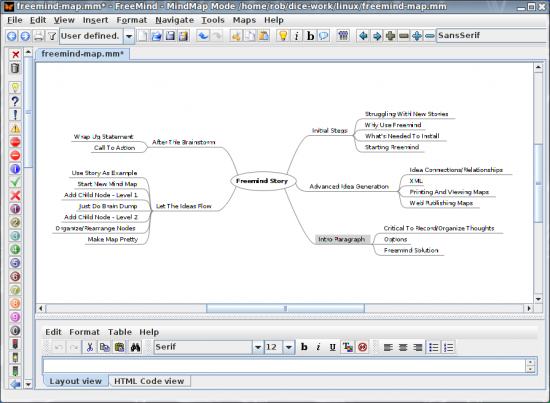Screen dimensions: 550x403
Task: Save the map with floppy disk icon
Action: coord(170,36)
